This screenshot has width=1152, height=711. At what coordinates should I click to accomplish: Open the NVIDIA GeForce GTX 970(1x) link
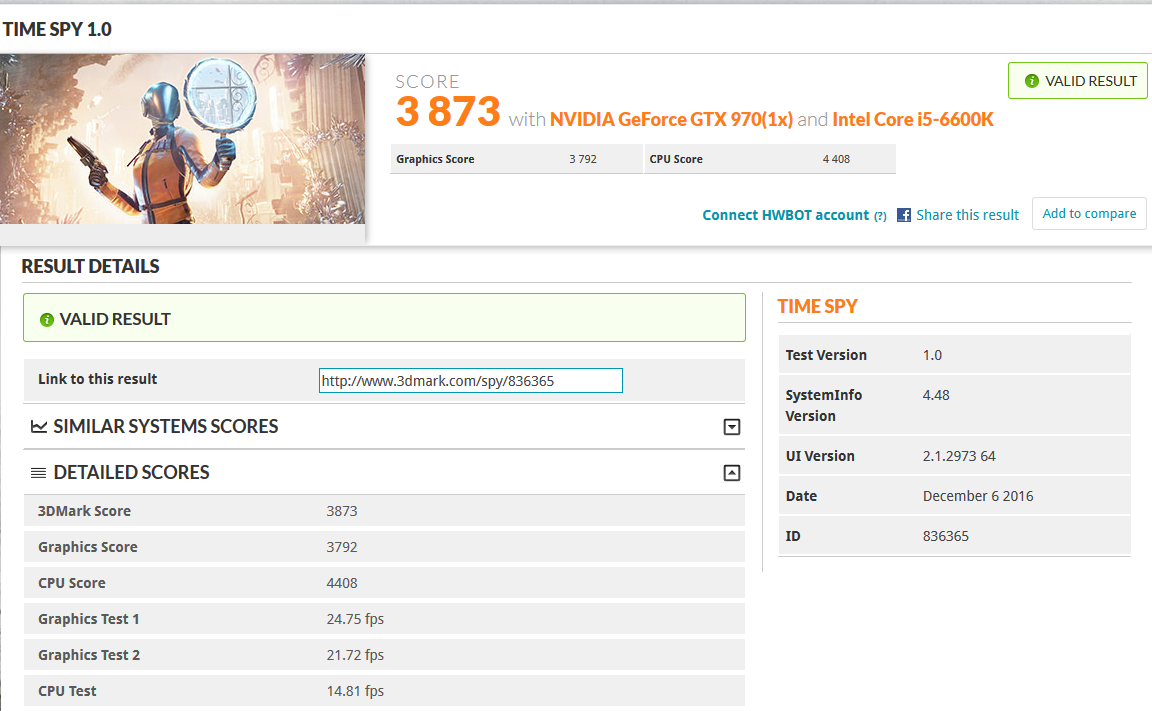[672, 119]
